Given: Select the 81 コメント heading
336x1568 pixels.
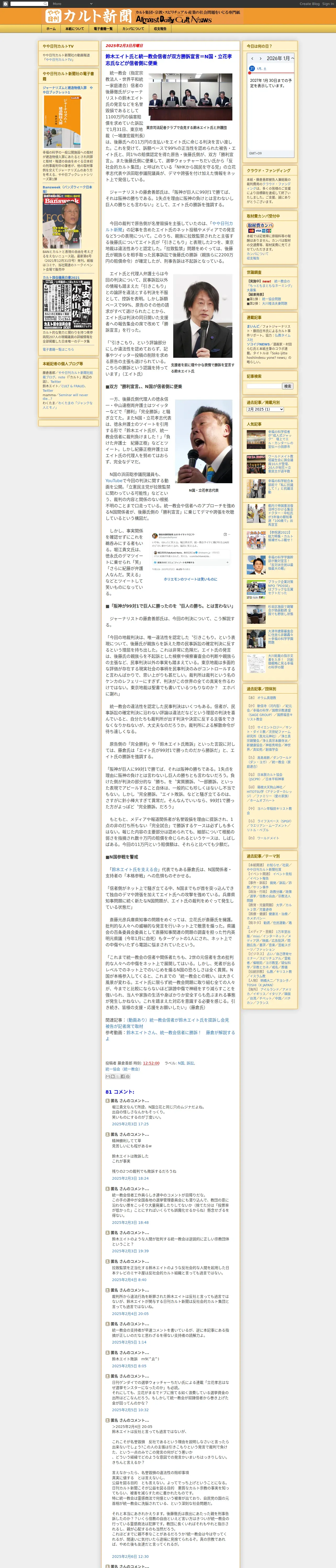Looking at the screenshot, I should click(x=120, y=1092).
